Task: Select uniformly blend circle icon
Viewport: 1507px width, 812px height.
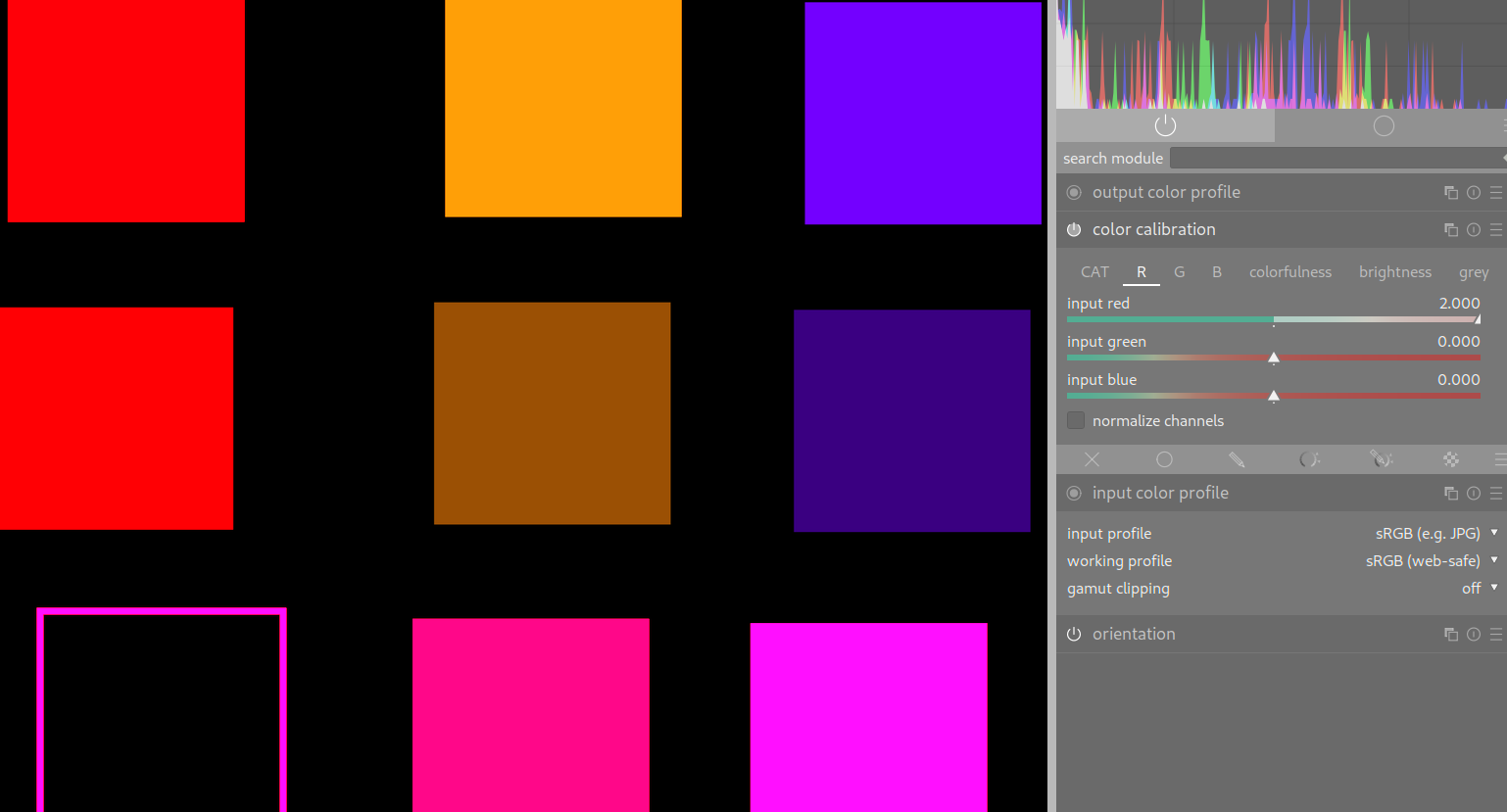Action: tap(1164, 459)
